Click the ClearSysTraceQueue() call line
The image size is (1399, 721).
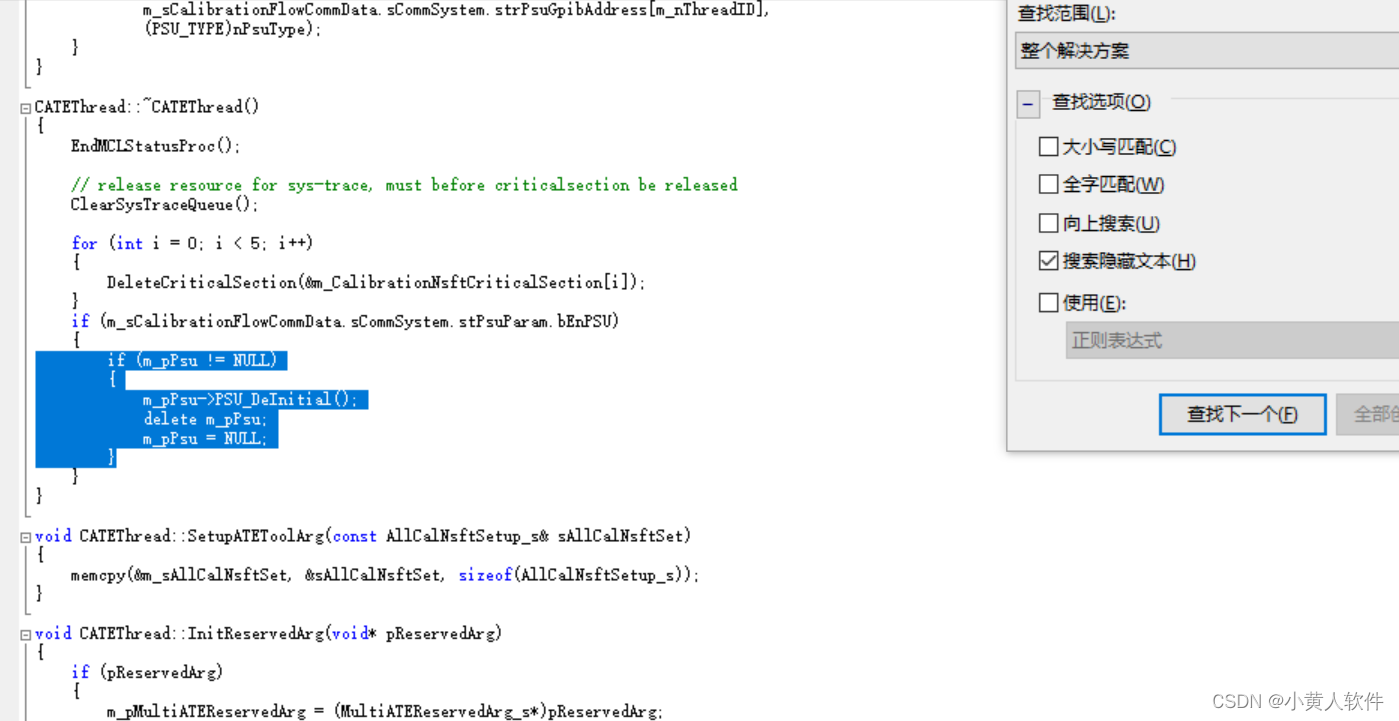[x=164, y=204]
